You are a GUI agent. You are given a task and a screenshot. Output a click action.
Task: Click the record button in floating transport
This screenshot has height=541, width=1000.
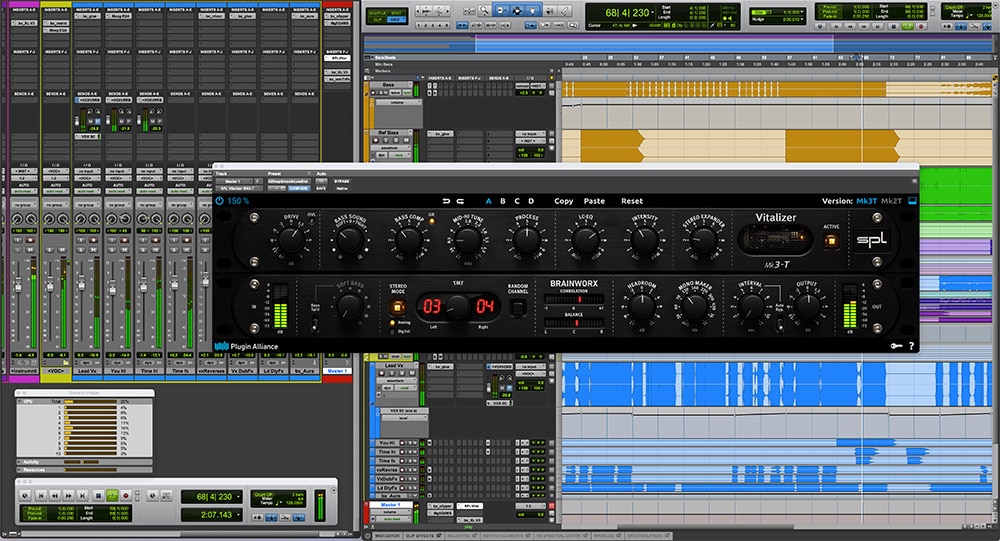(126, 496)
